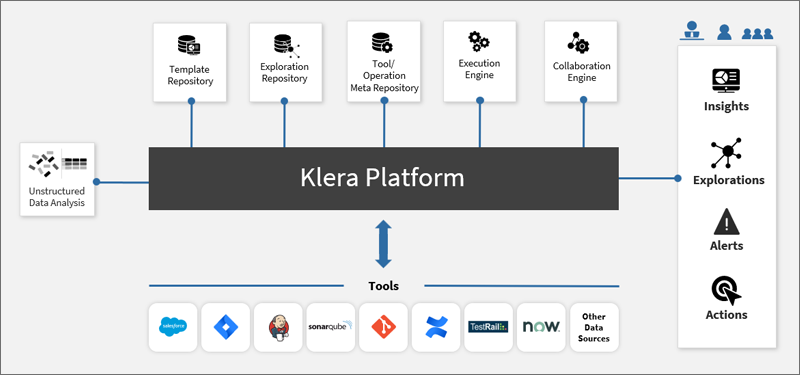Click the Insights monitor chart icon
This screenshot has height=375, width=800.
click(726, 81)
